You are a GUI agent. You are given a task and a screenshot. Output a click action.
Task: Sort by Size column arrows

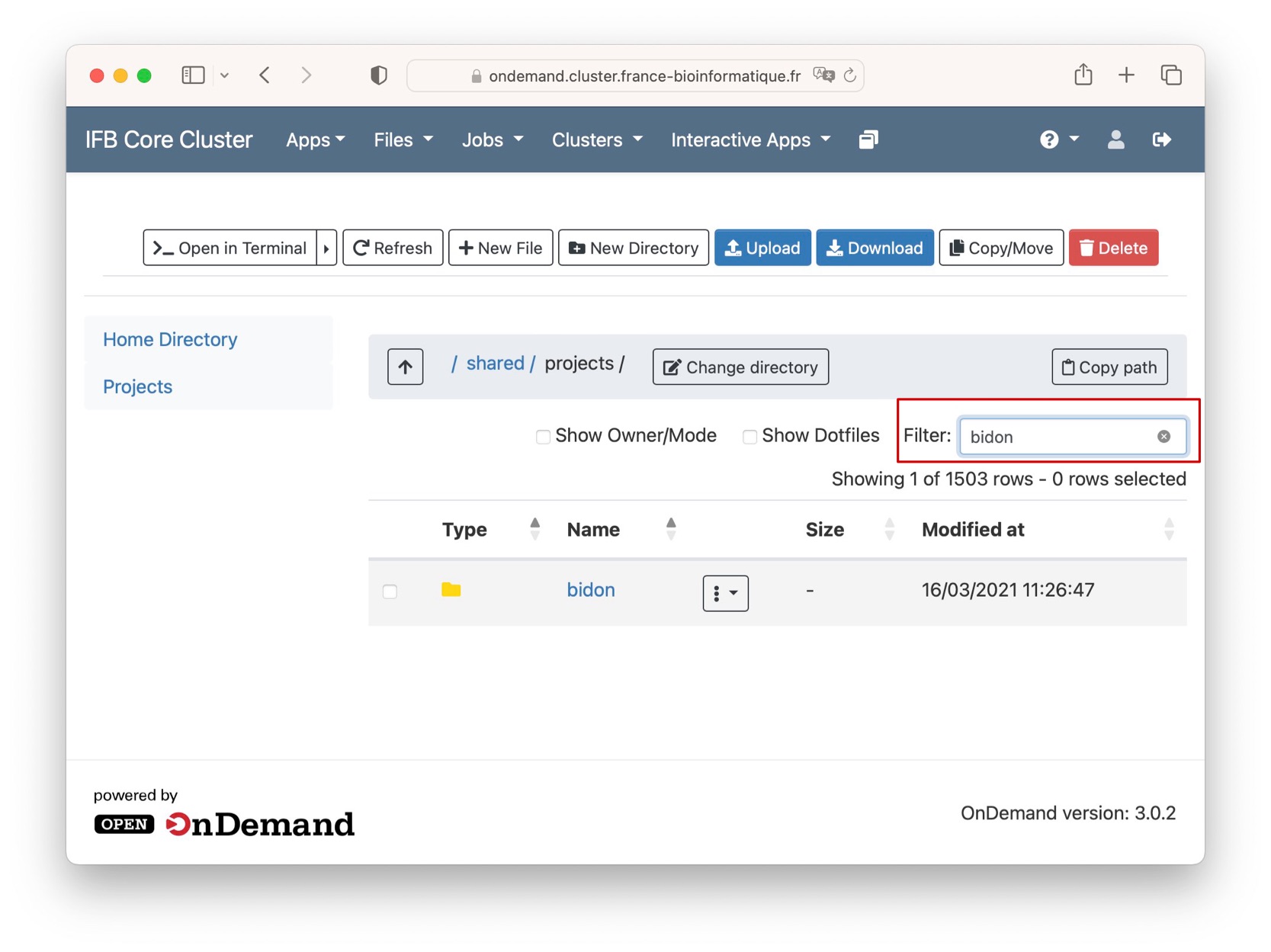point(889,529)
